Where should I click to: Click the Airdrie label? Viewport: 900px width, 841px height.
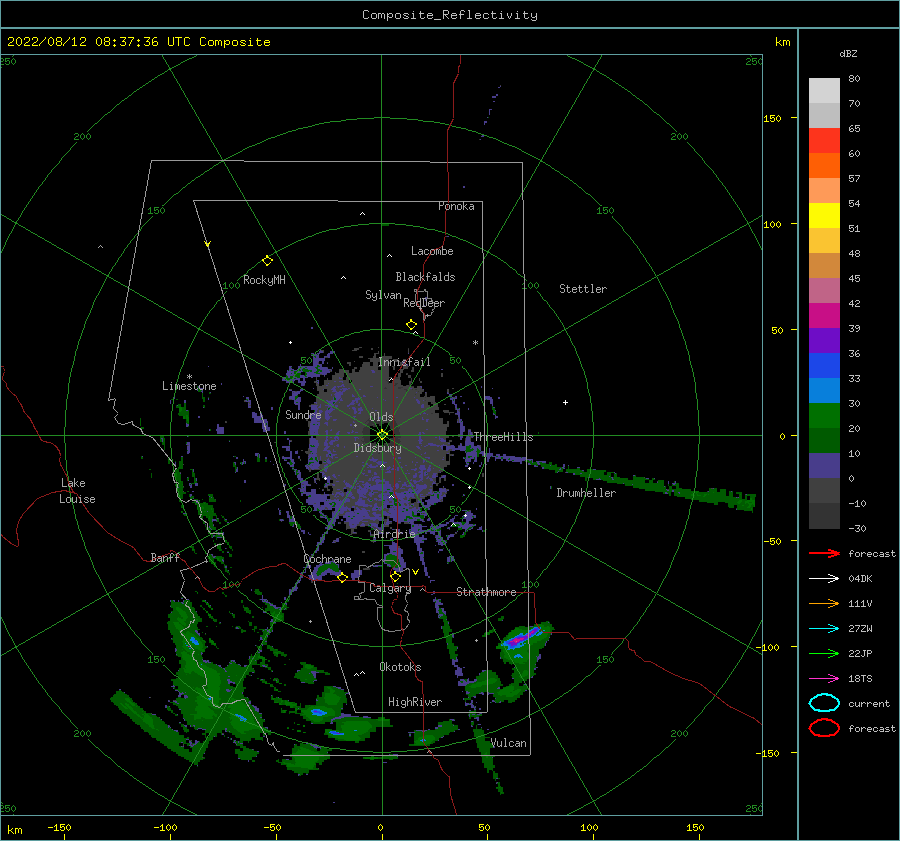[394, 534]
